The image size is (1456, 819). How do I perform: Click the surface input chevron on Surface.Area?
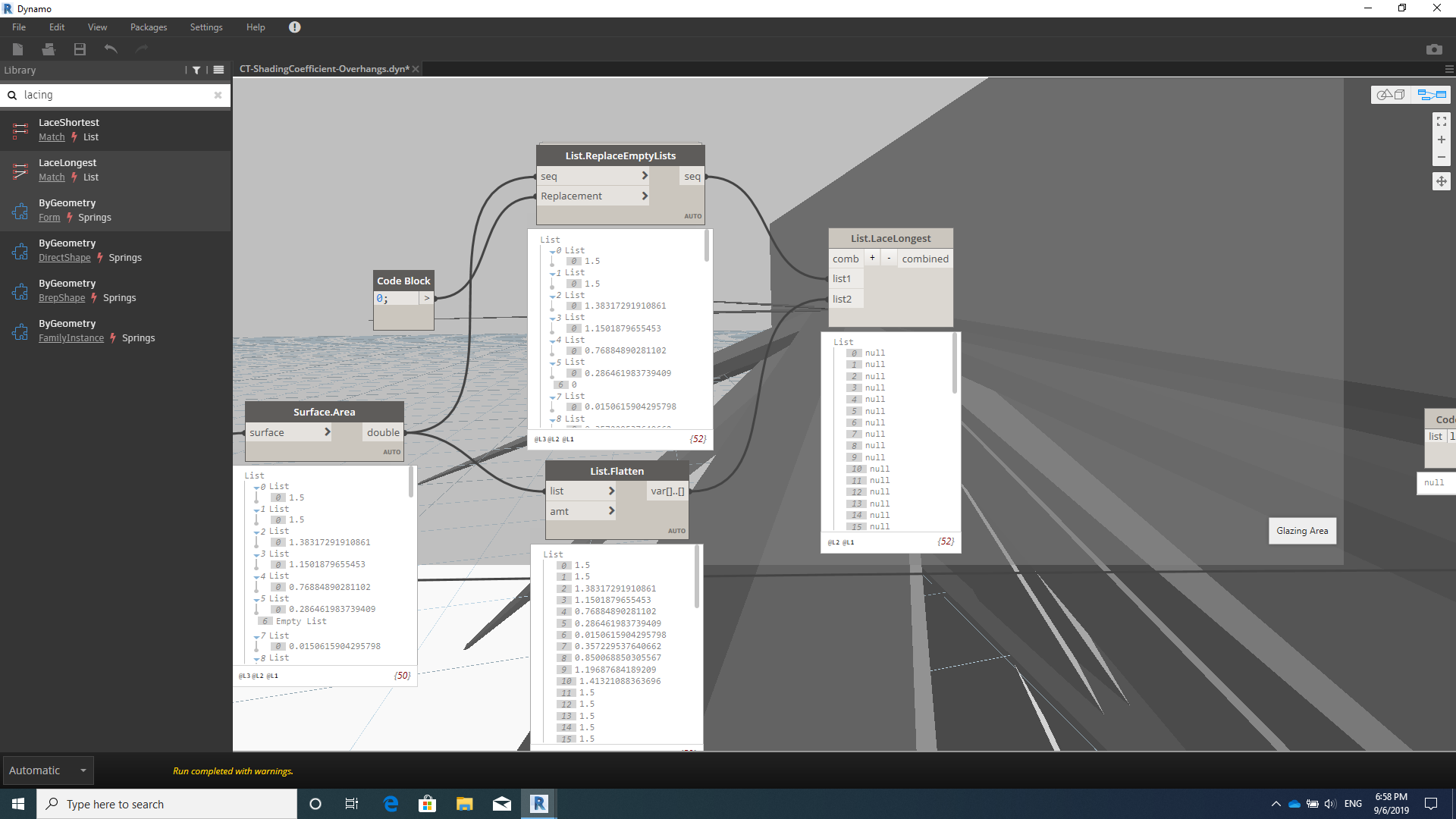(328, 432)
